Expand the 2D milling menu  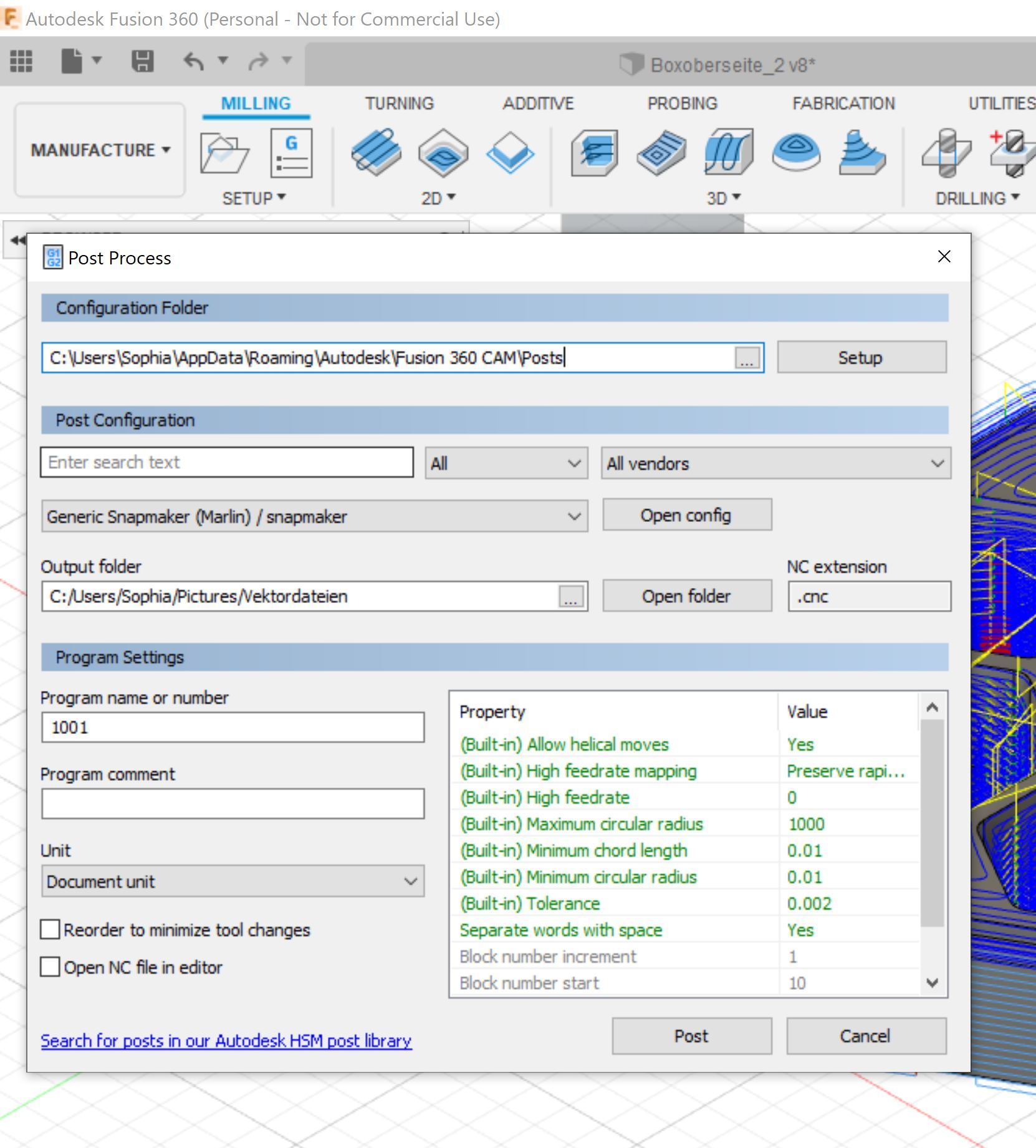tap(438, 198)
